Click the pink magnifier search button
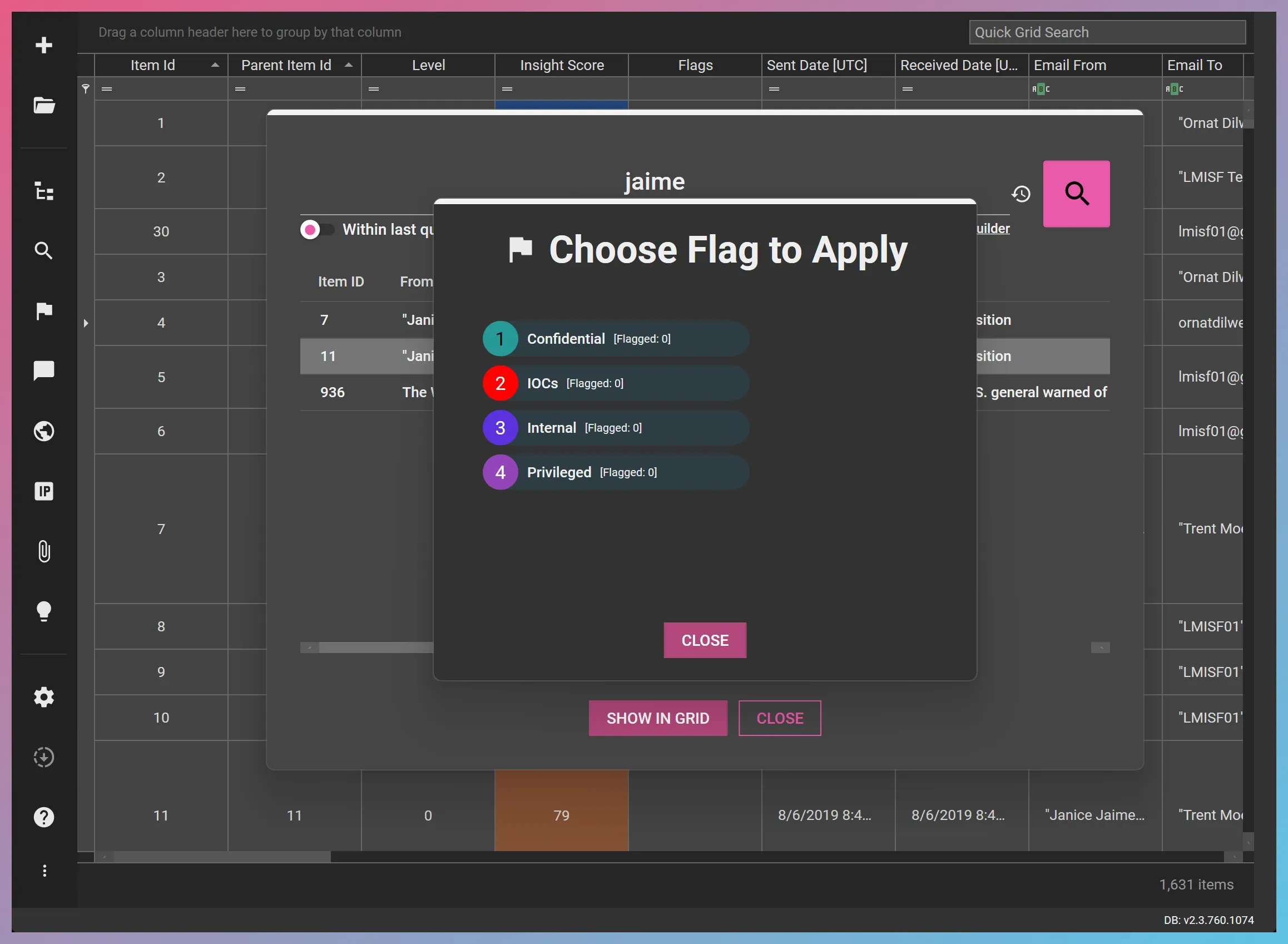1288x944 pixels. (1076, 194)
